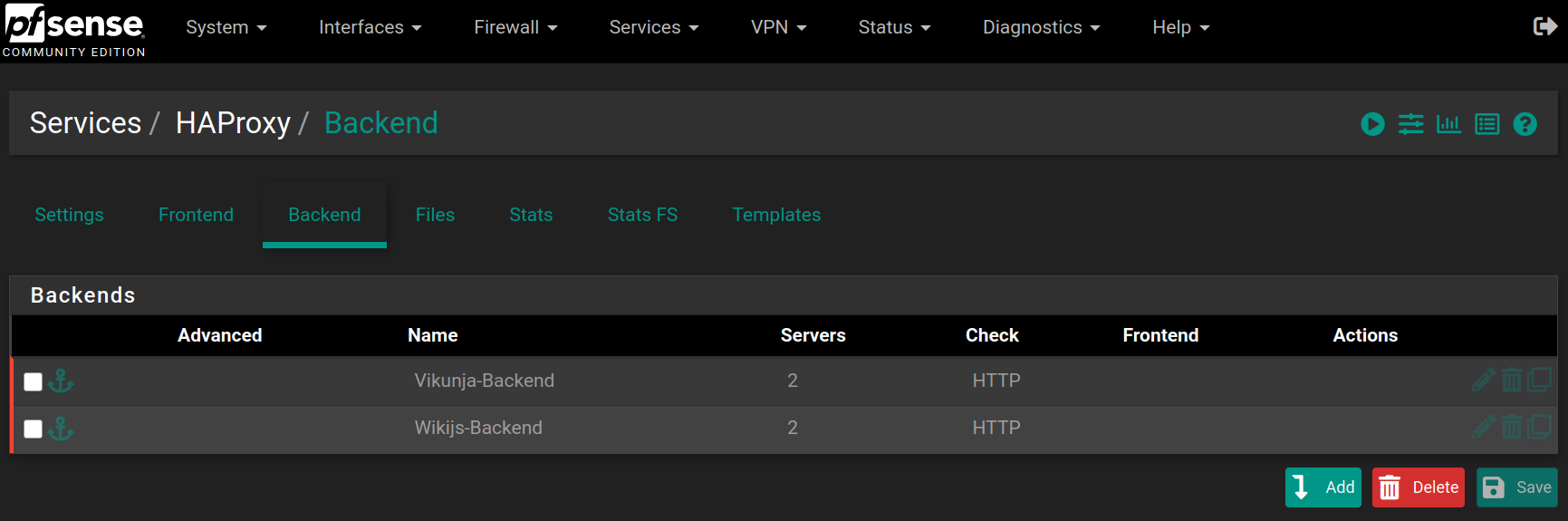The width and height of the screenshot is (1568, 521).
Task: Click the pfSense logo
Action: 73,30
